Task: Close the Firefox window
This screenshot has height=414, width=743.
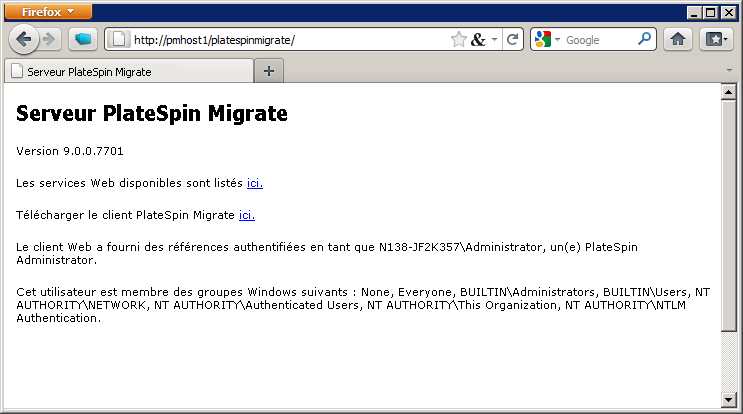Action: pos(728,12)
